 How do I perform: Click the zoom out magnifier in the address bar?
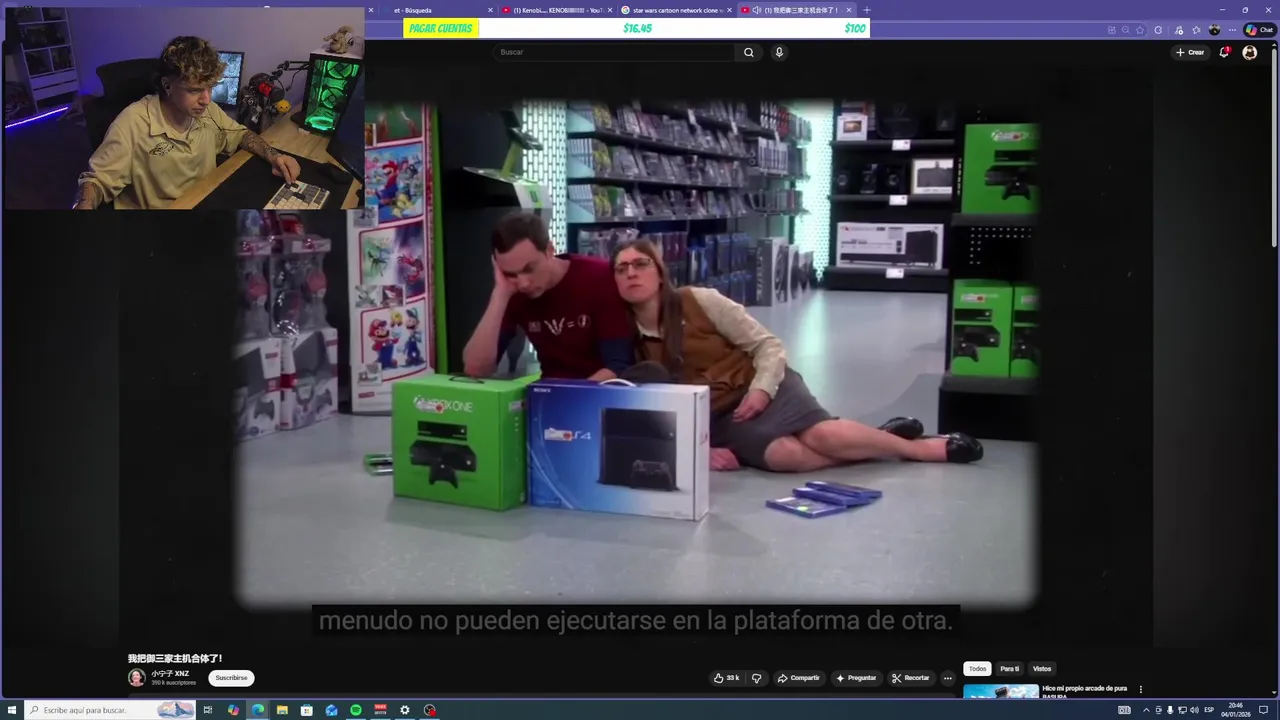(x=1126, y=30)
